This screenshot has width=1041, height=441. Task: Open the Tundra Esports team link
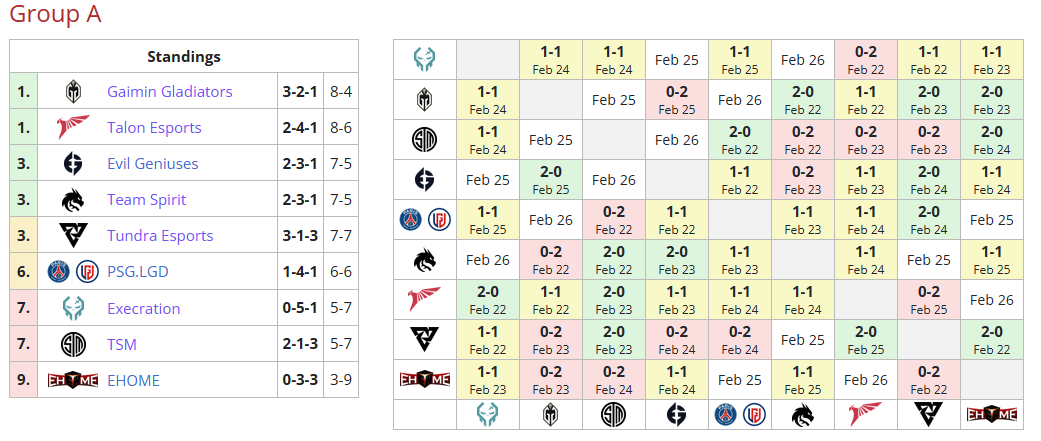tap(160, 236)
